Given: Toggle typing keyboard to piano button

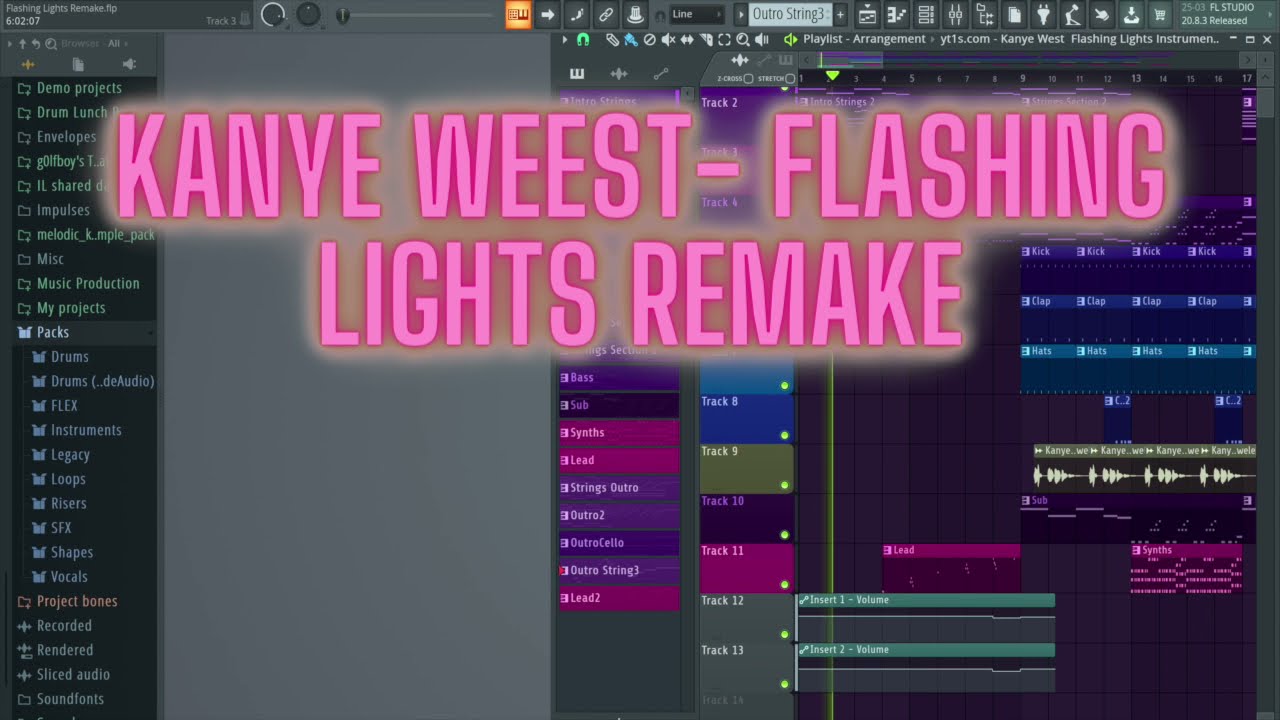Looking at the screenshot, I should coord(518,14).
